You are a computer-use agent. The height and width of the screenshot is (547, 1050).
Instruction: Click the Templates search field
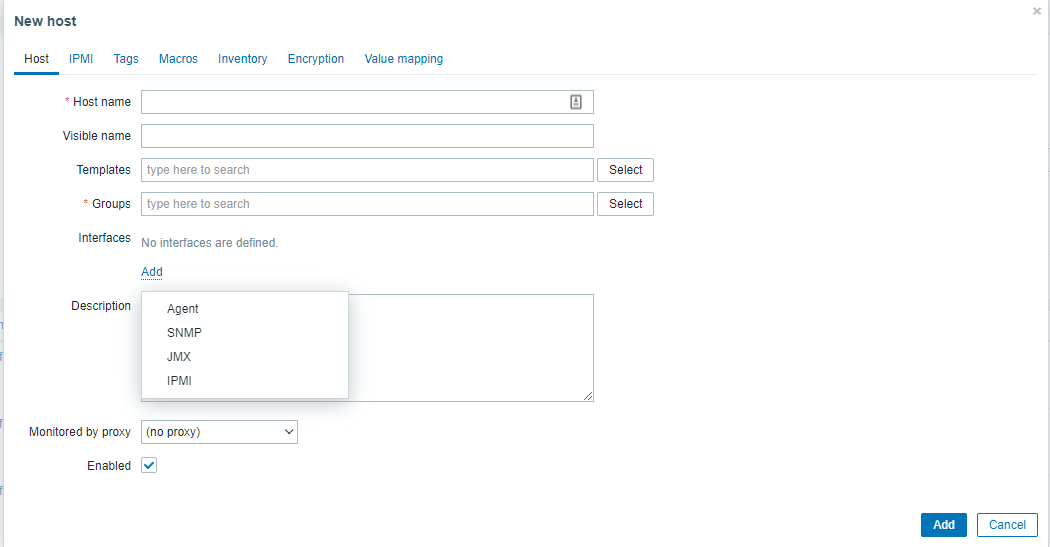point(367,170)
